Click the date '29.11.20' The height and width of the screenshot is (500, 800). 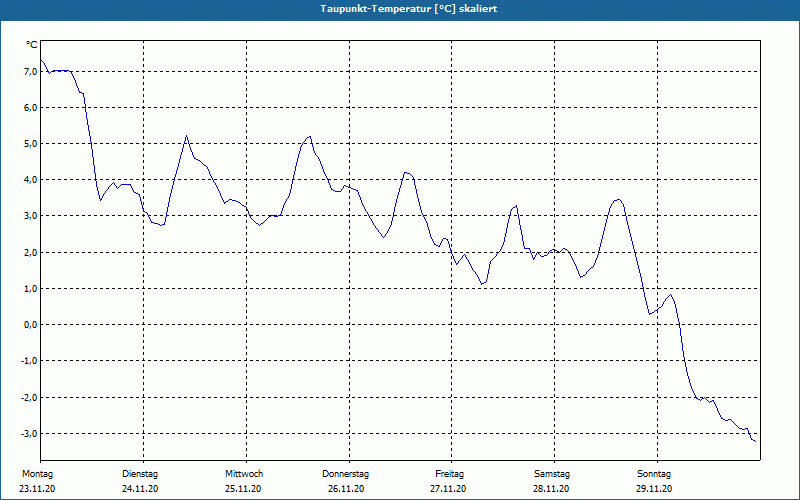[654, 489]
